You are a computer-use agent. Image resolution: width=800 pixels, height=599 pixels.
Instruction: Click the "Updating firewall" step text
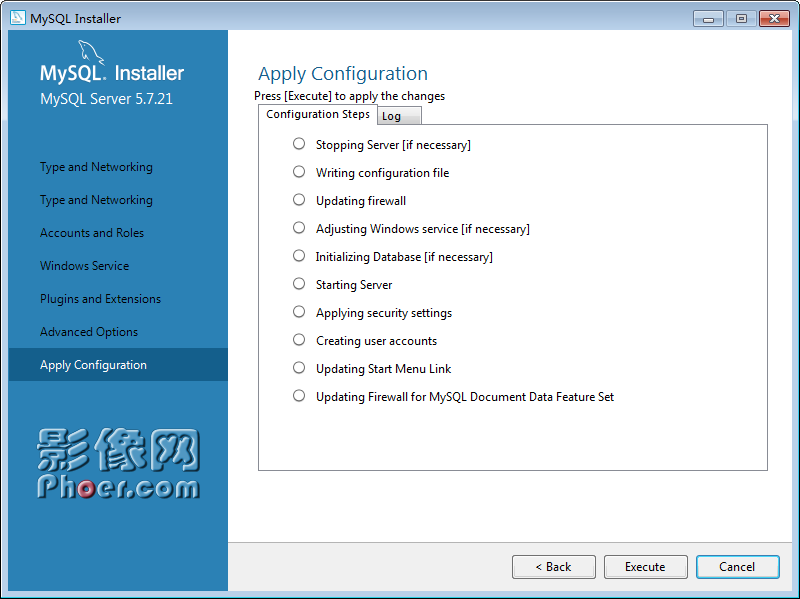pyautogui.click(x=361, y=201)
